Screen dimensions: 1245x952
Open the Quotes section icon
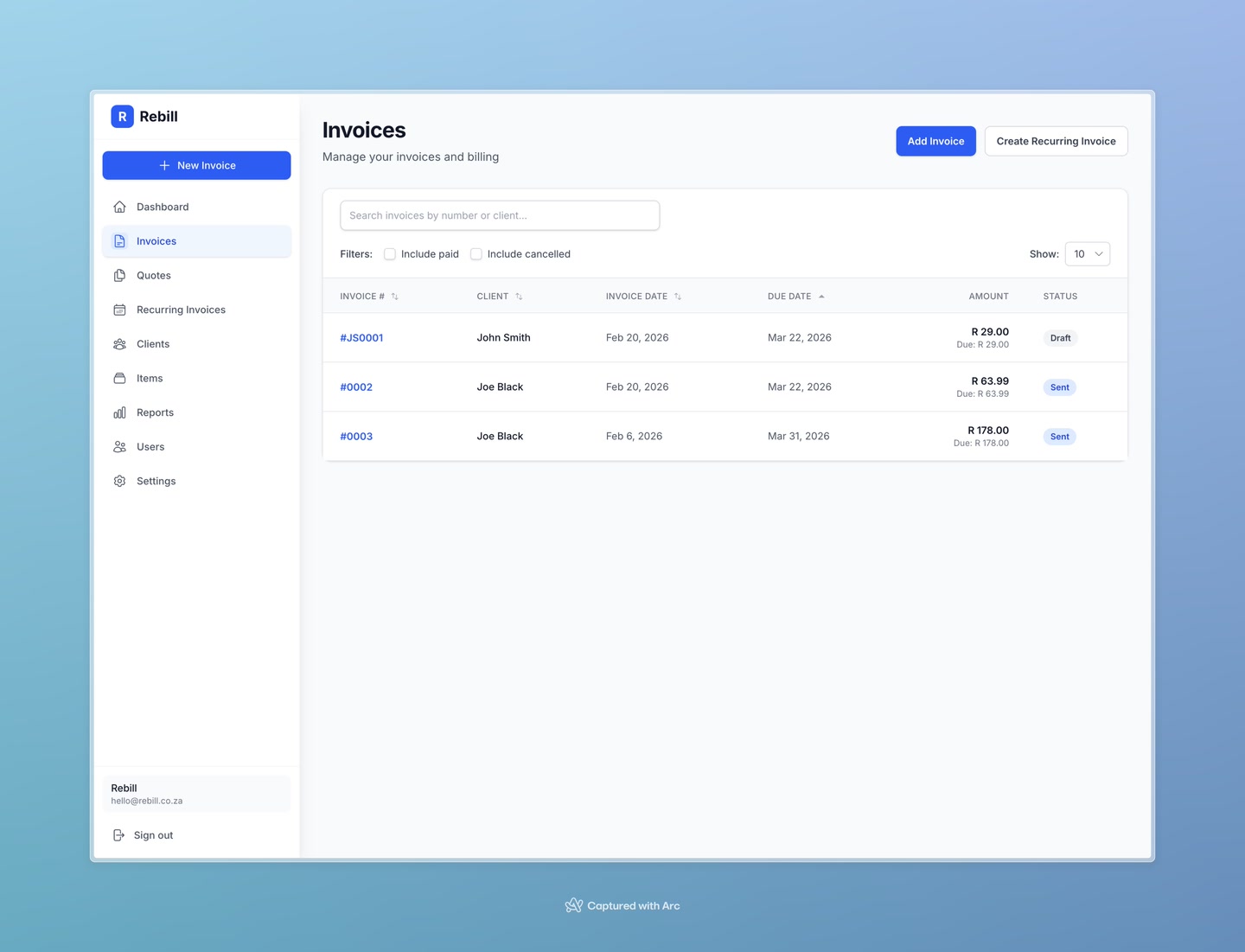coord(119,275)
